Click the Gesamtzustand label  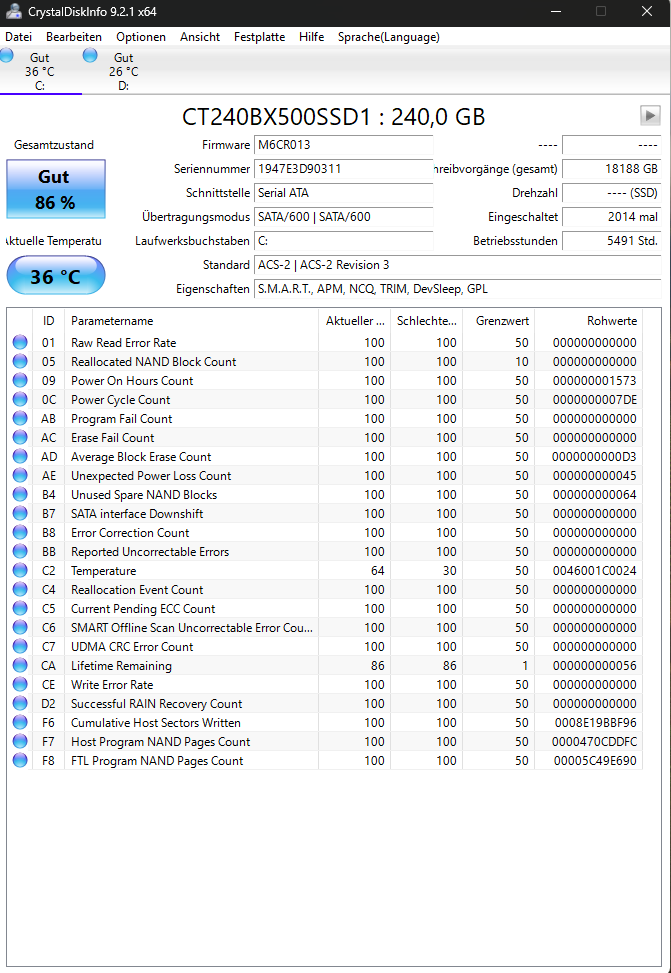(54, 145)
